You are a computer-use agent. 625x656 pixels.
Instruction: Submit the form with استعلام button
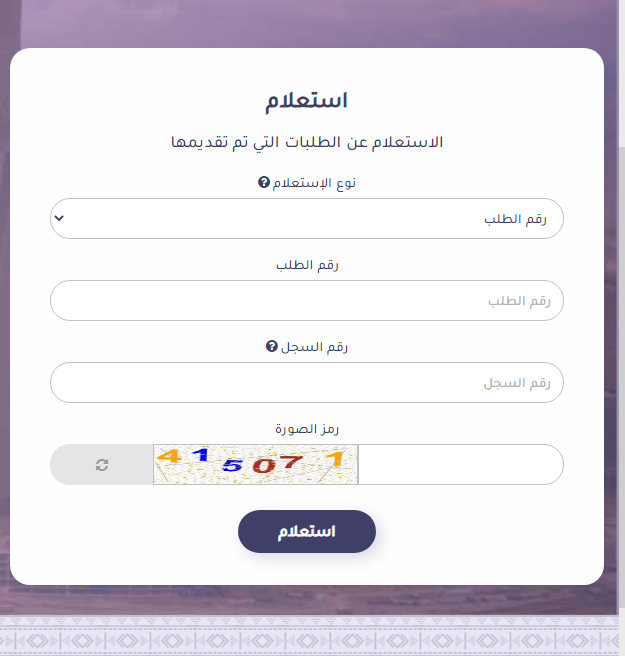[x=306, y=531]
